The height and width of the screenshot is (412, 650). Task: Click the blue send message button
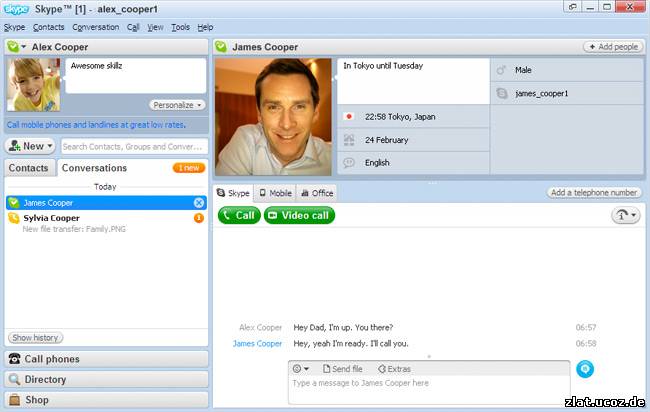point(585,369)
